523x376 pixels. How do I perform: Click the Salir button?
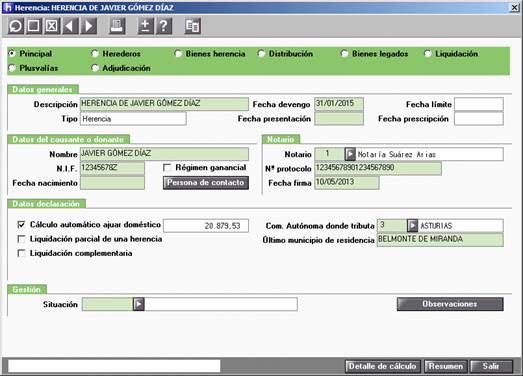point(491,366)
